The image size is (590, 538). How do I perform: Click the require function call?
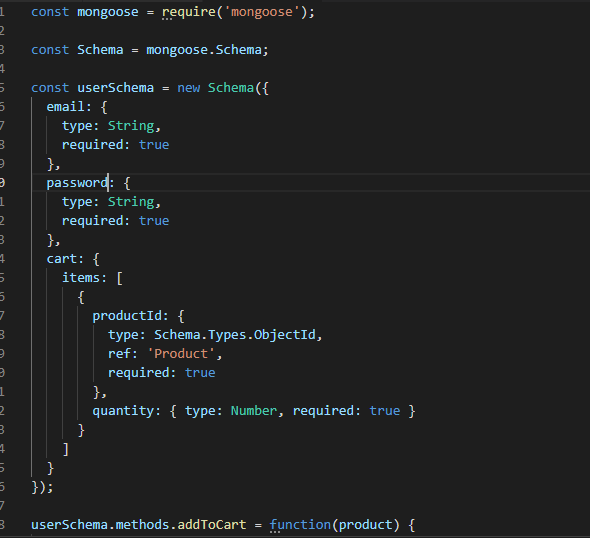tap(189, 12)
